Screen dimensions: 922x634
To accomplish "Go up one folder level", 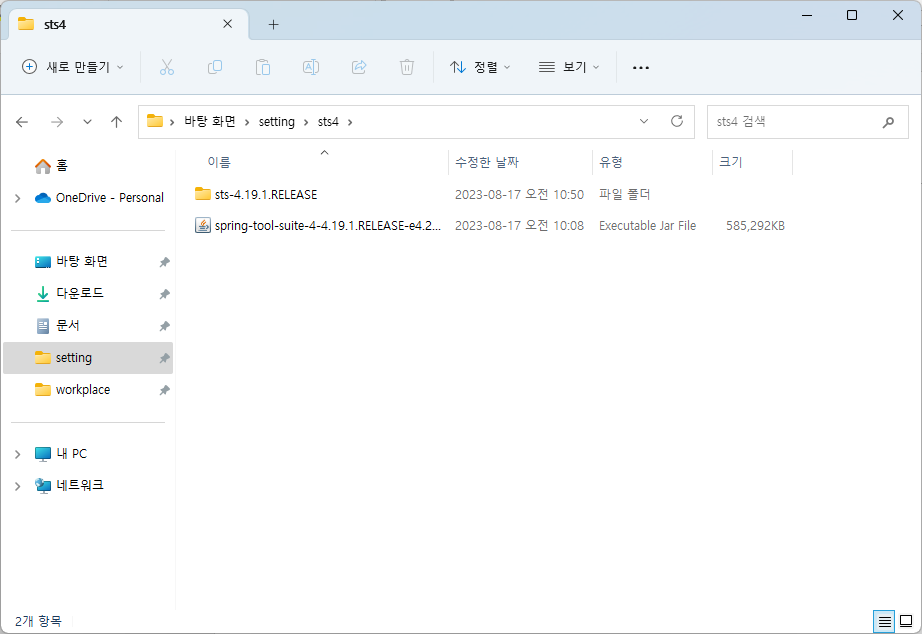I will click(x=116, y=122).
